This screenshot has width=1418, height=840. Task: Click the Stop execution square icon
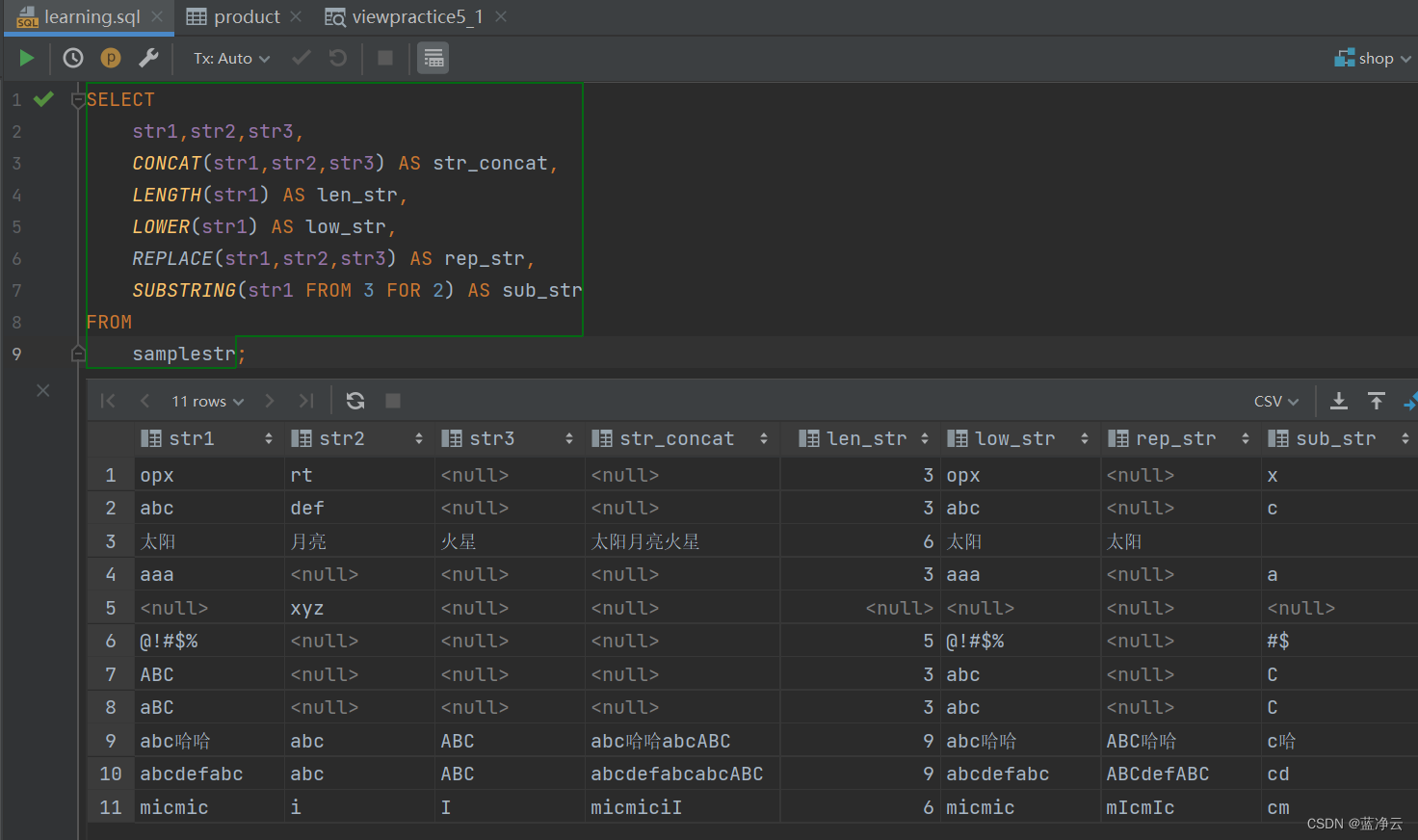tap(385, 58)
